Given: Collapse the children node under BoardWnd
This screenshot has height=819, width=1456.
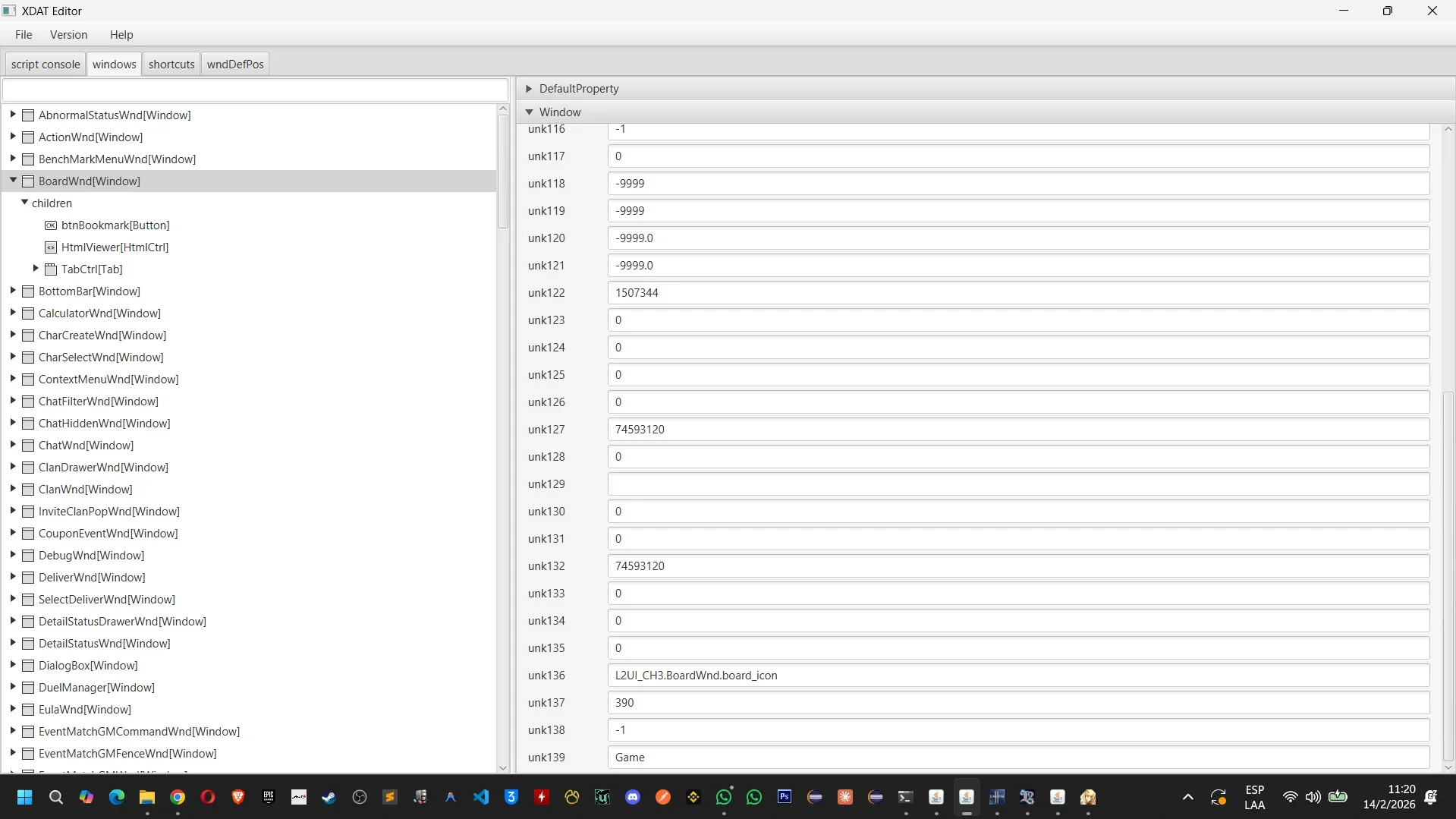Looking at the screenshot, I should click(24, 203).
